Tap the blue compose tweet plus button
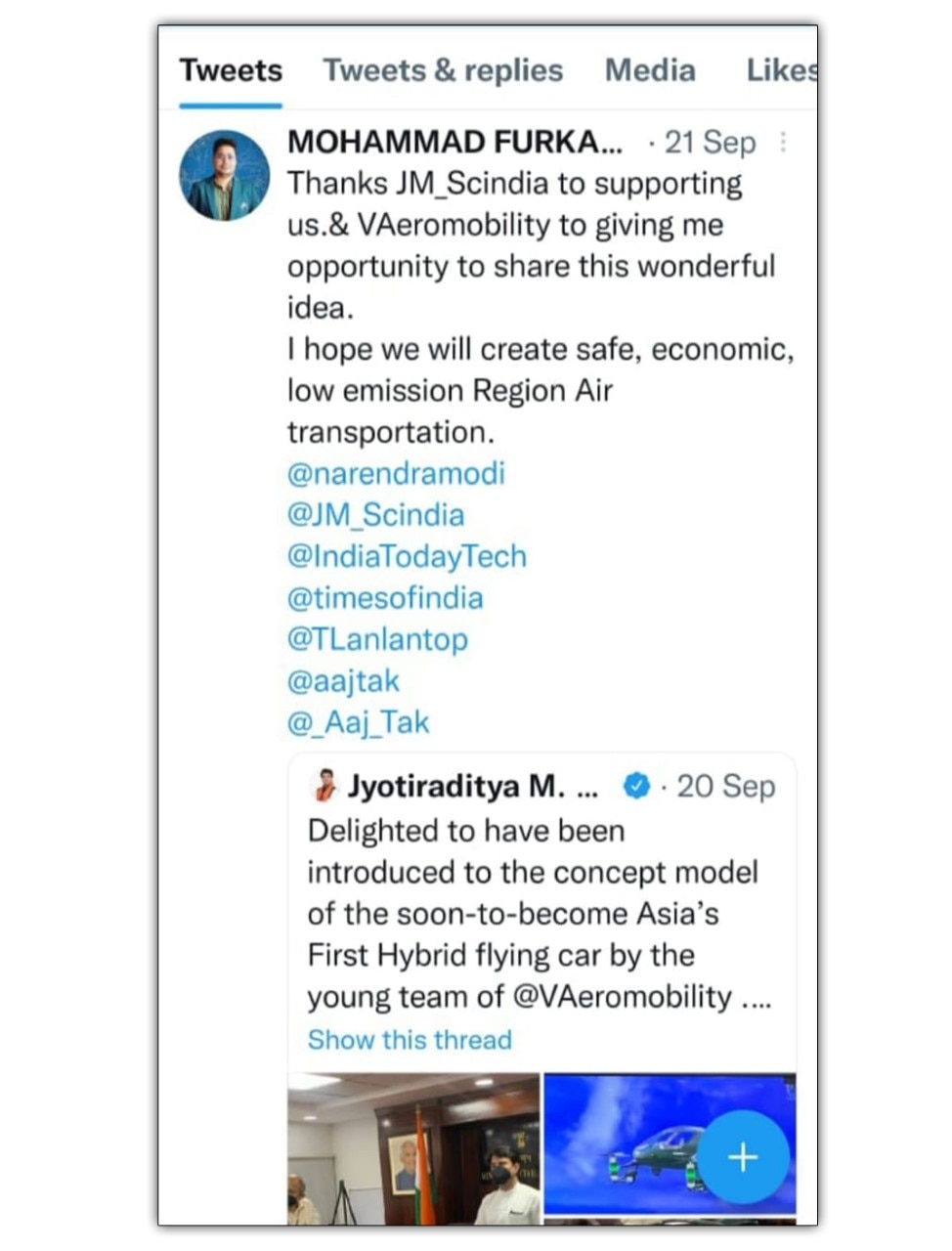952x1251 pixels. pyautogui.click(x=743, y=1157)
